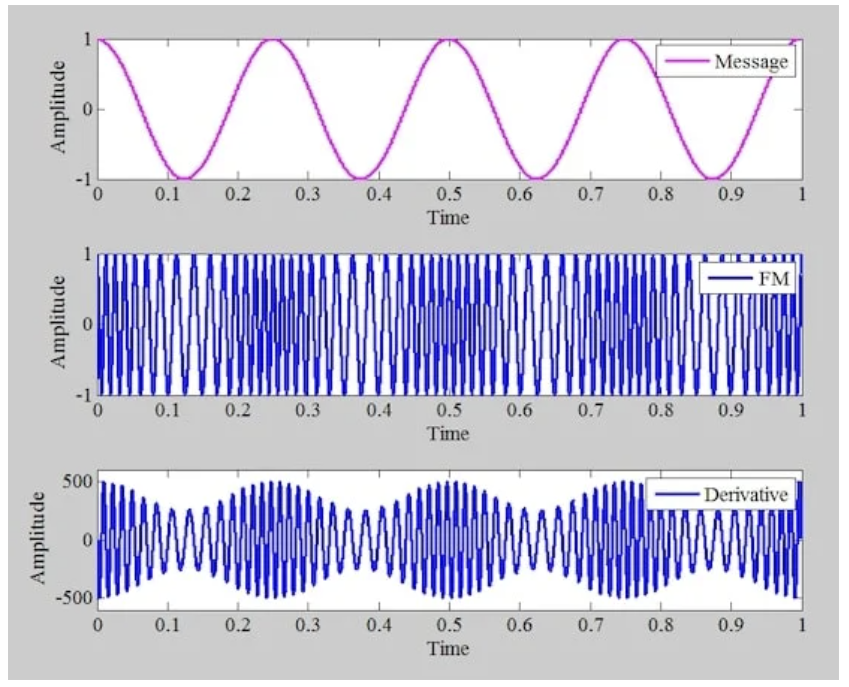This screenshot has width=849, height=687.
Task: Click the 0 y-axis tick of FM plot
Action: click(x=88, y=324)
